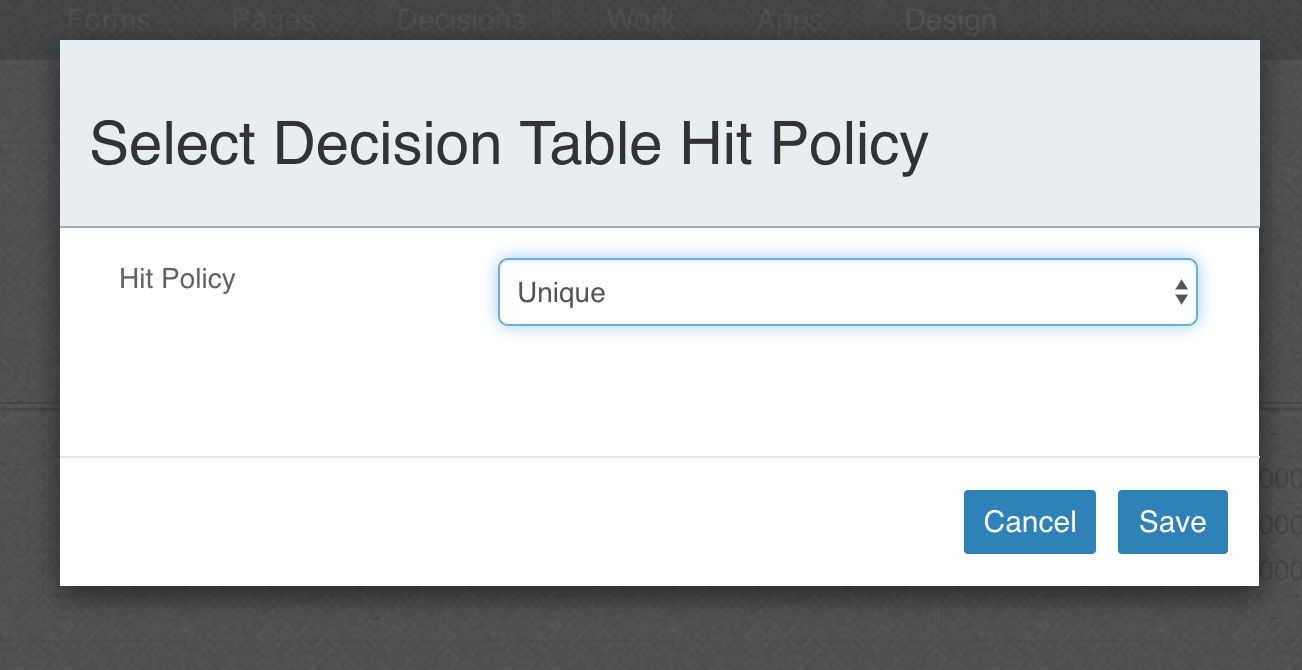This screenshot has width=1302, height=670.
Task: Navigate to the Pages section
Action: coord(271,19)
